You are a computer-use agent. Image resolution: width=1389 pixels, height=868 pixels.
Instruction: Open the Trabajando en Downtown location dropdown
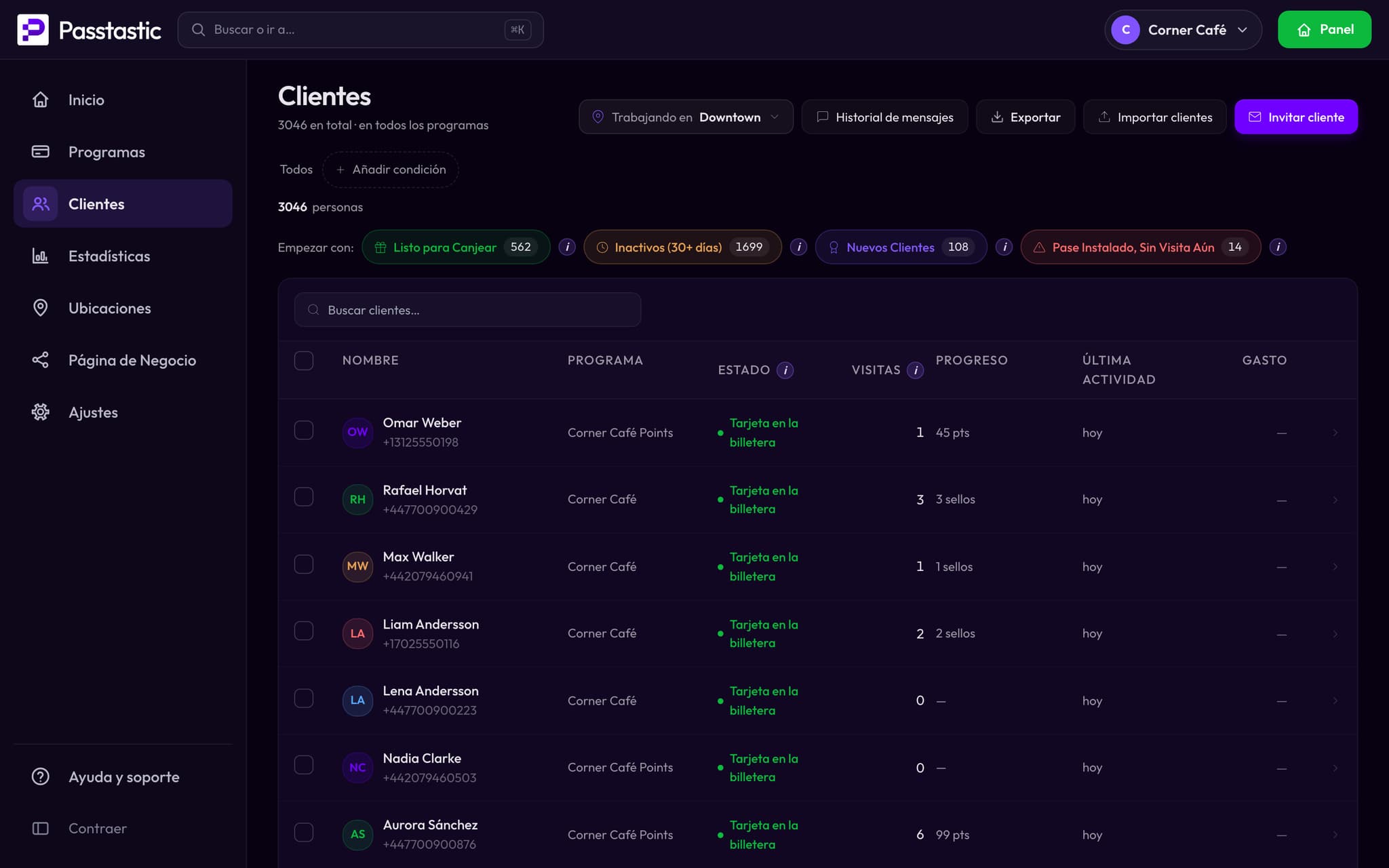point(686,117)
